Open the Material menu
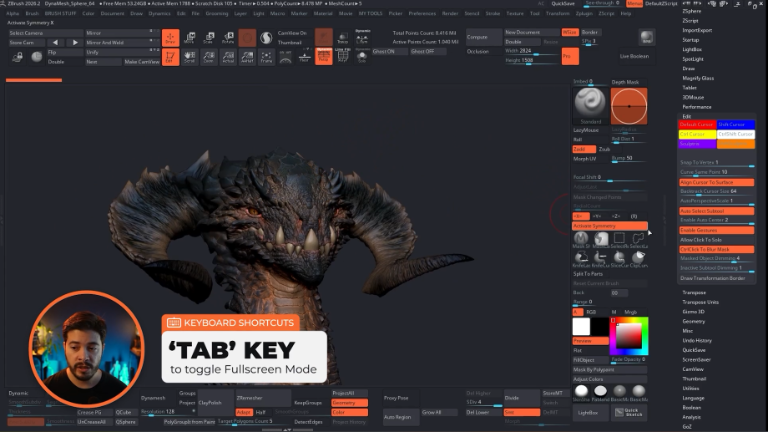The width and height of the screenshot is (768, 432). point(323,13)
